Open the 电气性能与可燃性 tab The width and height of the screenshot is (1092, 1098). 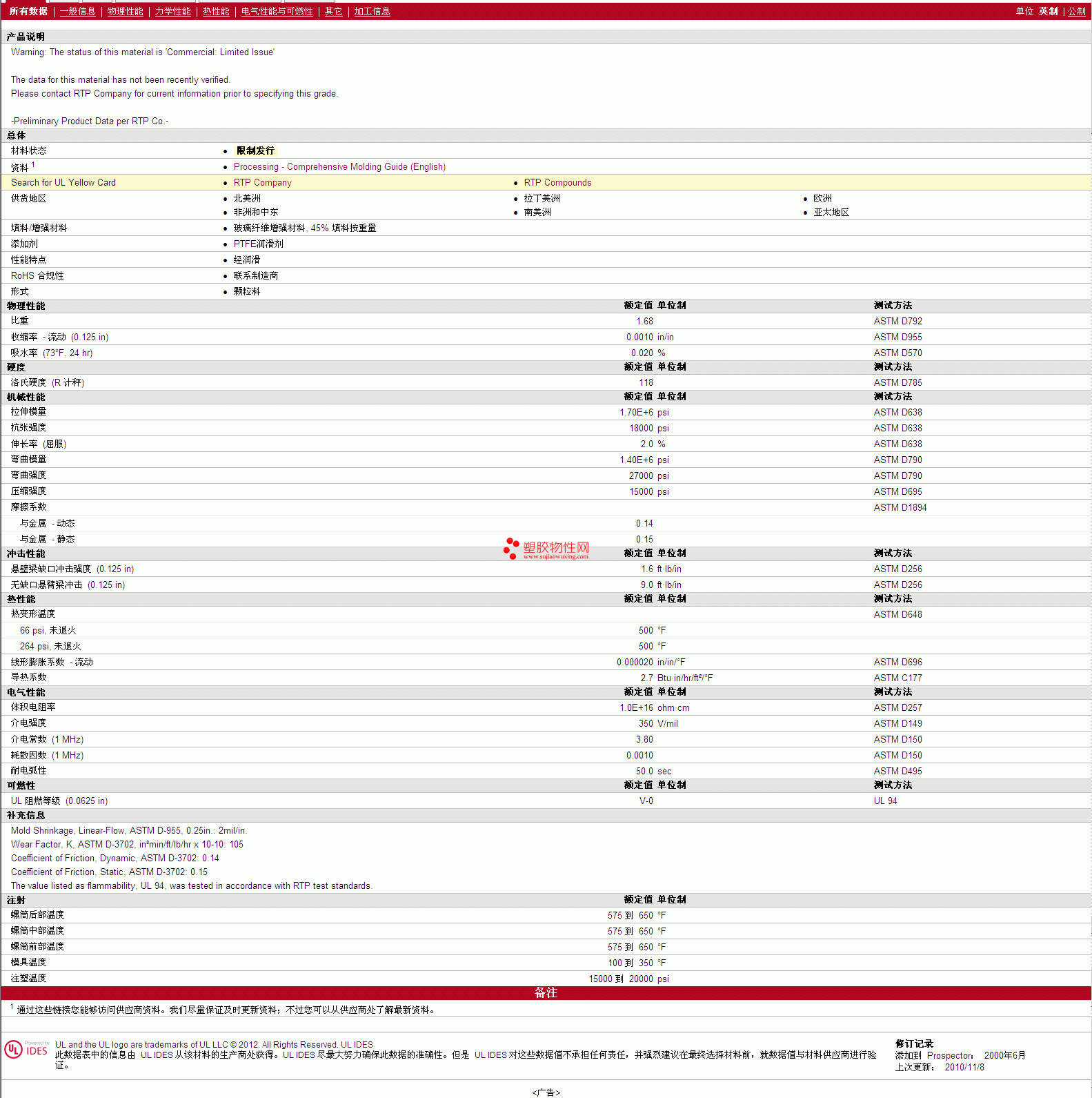[x=277, y=11]
